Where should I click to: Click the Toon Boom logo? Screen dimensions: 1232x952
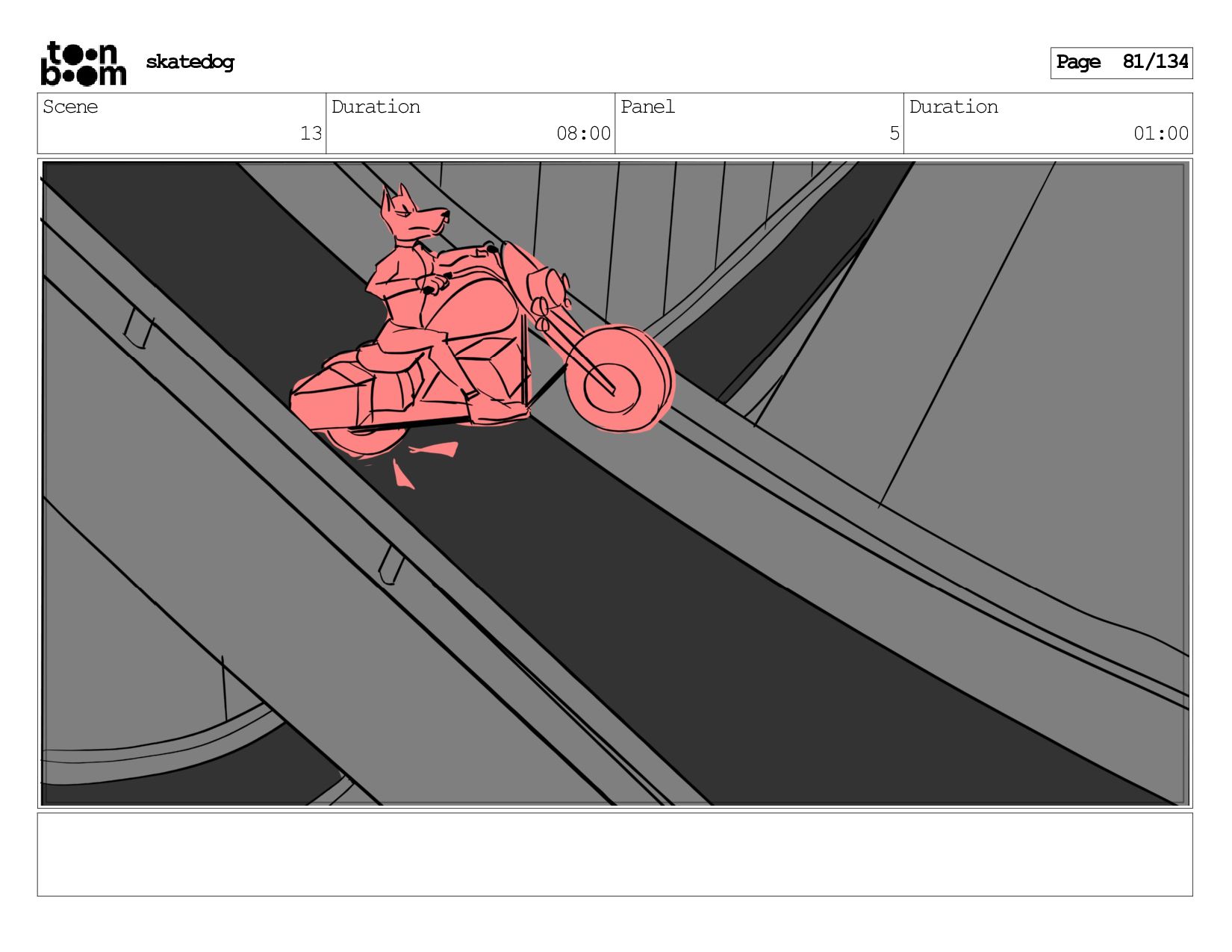click(x=83, y=63)
